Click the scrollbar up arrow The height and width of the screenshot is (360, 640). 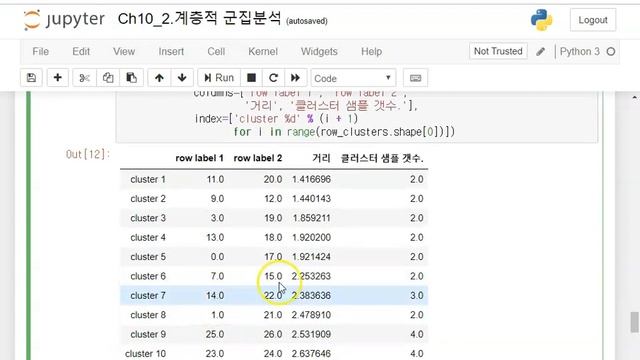[x=634, y=98]
